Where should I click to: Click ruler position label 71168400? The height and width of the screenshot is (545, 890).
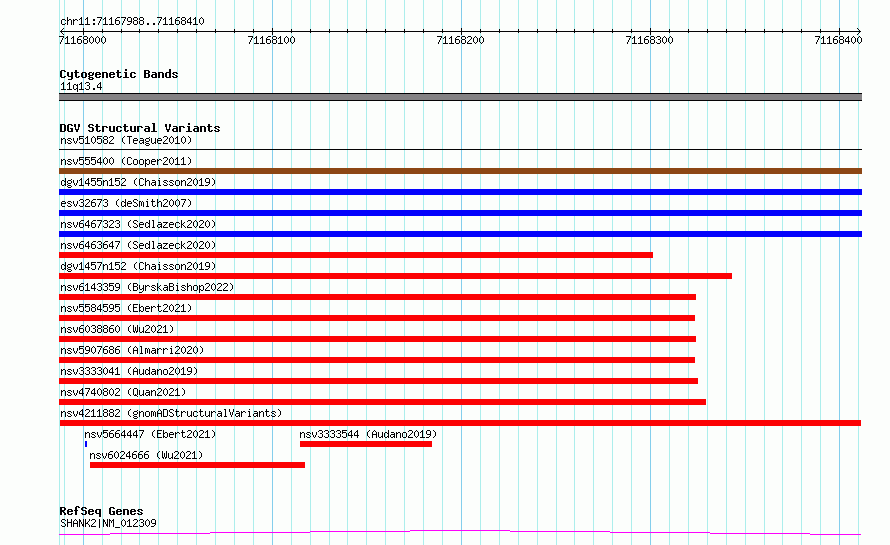pos(838,40)
